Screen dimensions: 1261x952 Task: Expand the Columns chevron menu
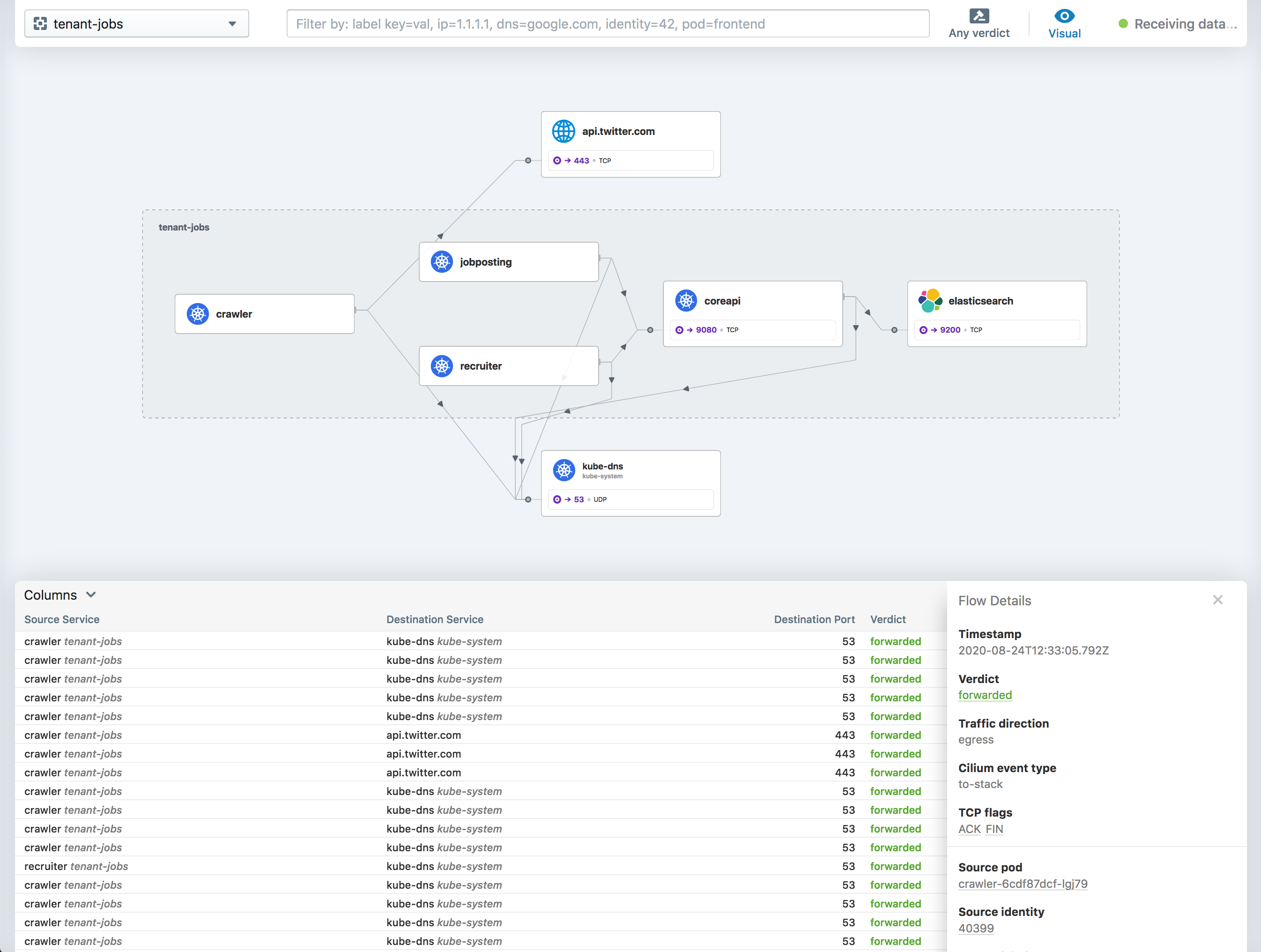pos(91,595)
